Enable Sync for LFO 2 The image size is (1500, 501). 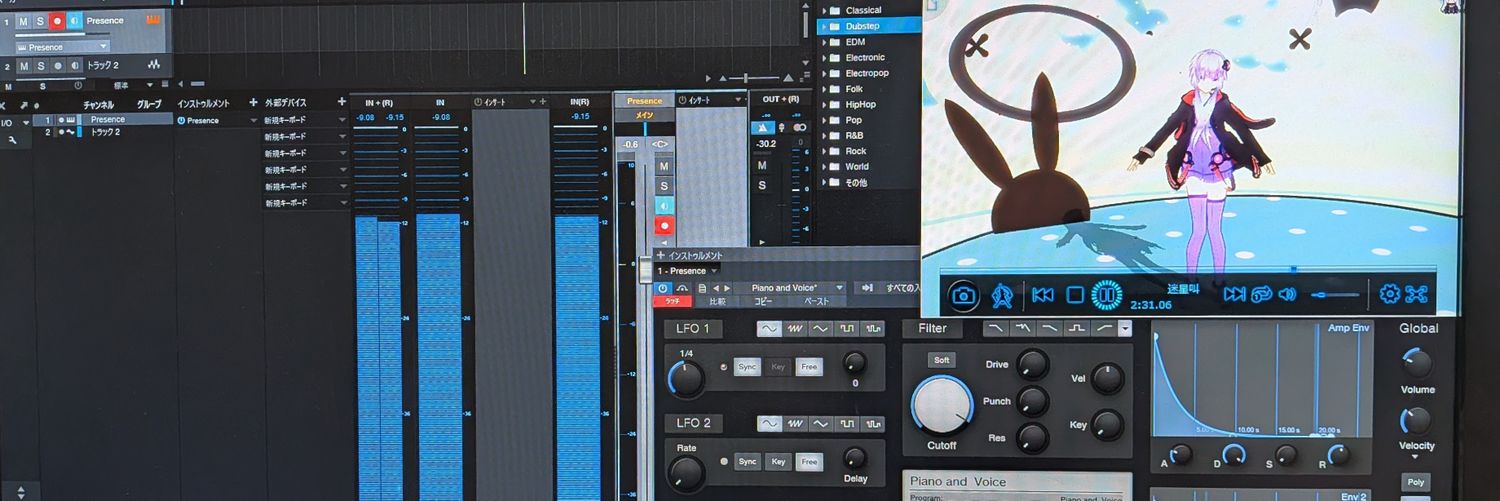[747, 461]
